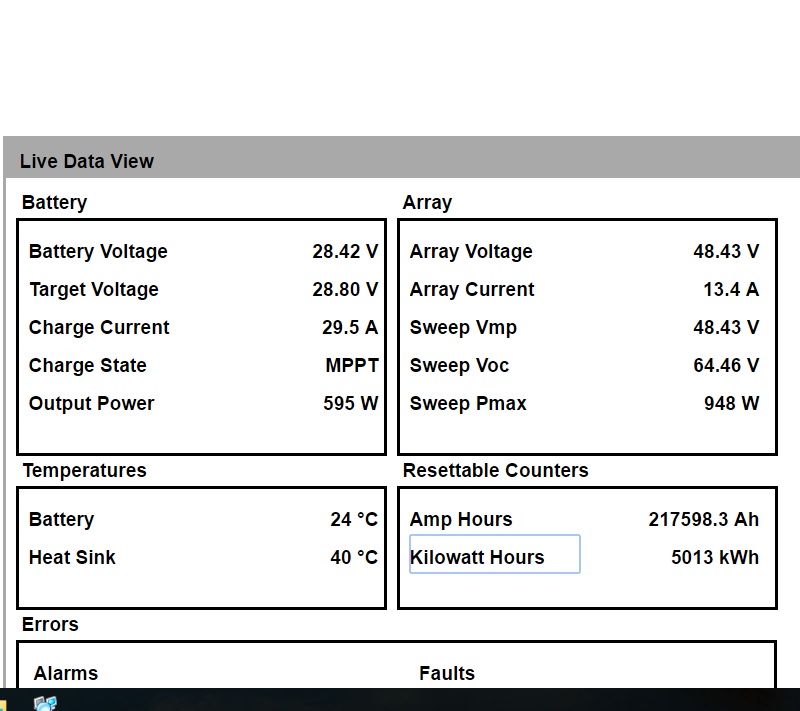Click the Battery section heading
800x711 pixels.
[x=55, y=203]
